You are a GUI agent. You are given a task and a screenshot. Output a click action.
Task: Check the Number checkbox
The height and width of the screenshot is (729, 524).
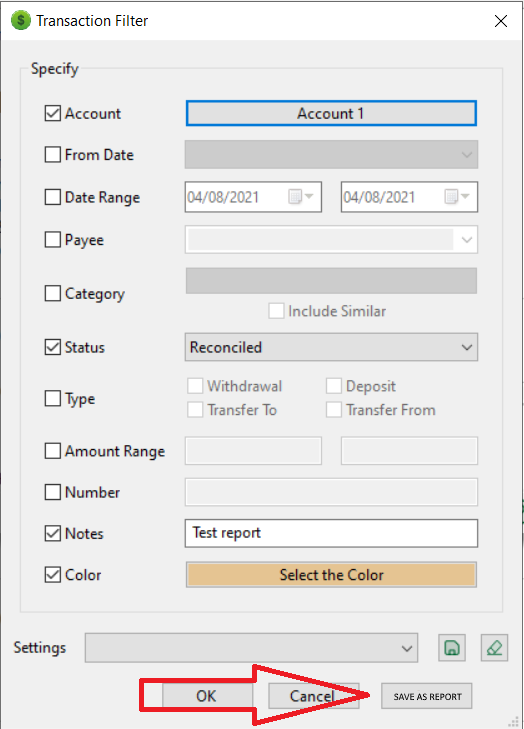(x=53, y=492)
